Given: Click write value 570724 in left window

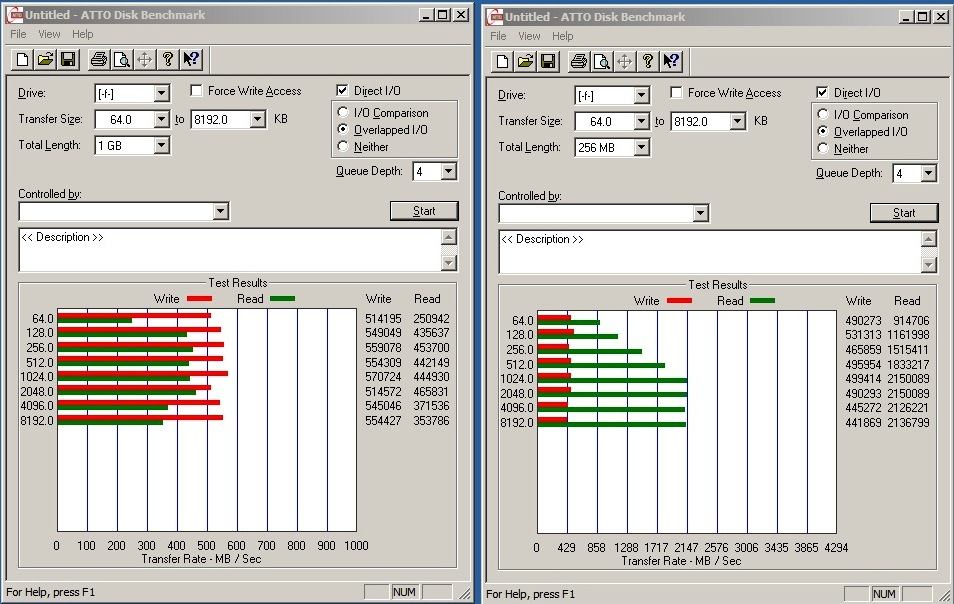Looking at the screenshot, I should pyautogui.click(x=383, y=377).
